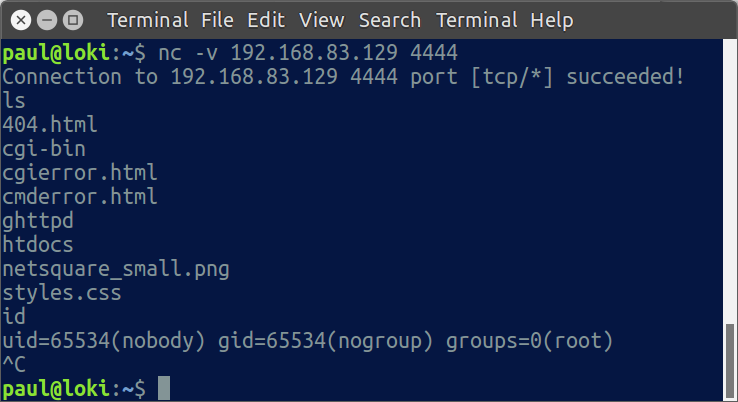The width and height of the screenshot is (738, 402).
Task: Click the cgi-bin directory name
Action: click(x=44, y=149)
